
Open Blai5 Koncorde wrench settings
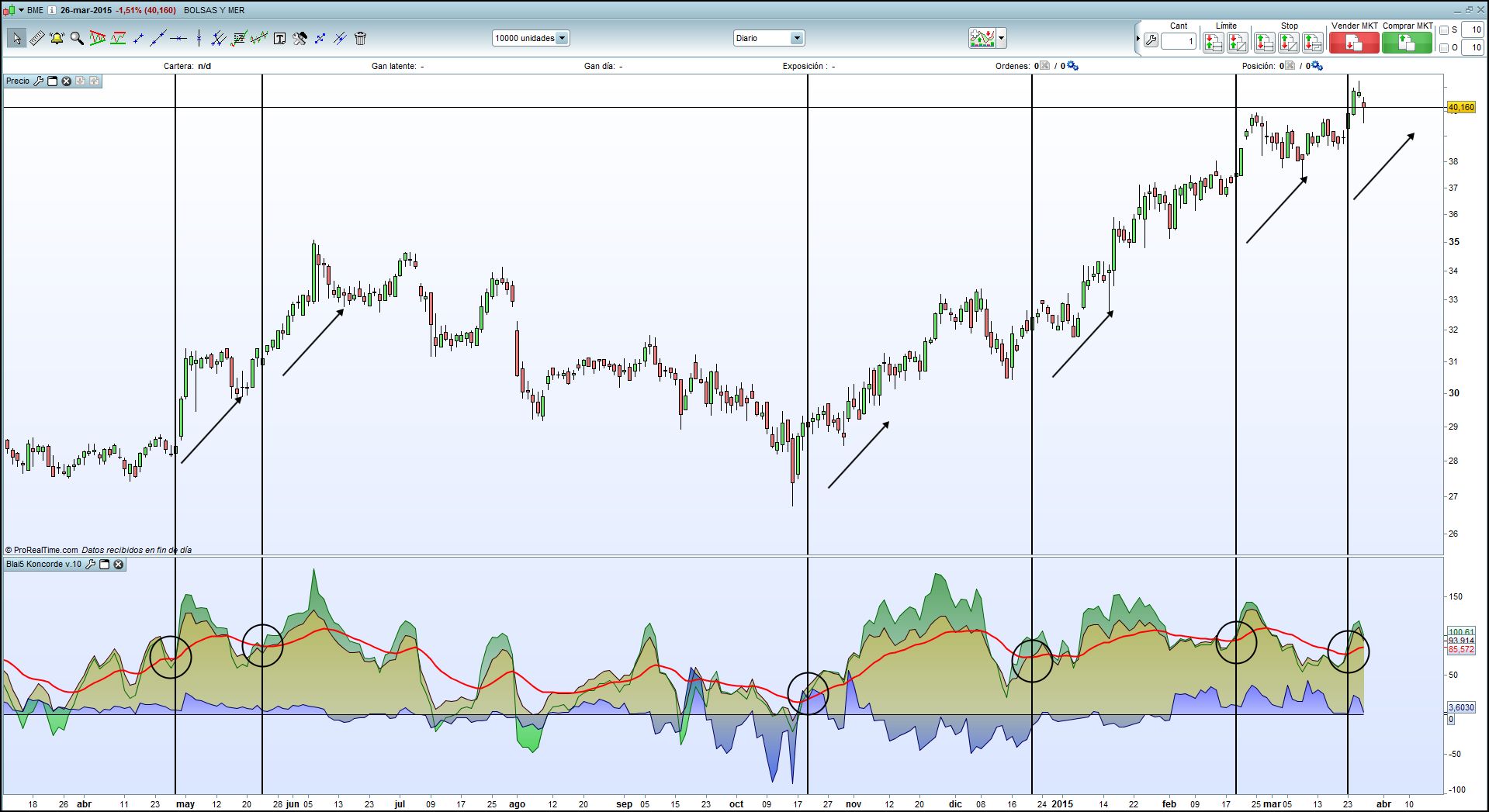point(90,565)
